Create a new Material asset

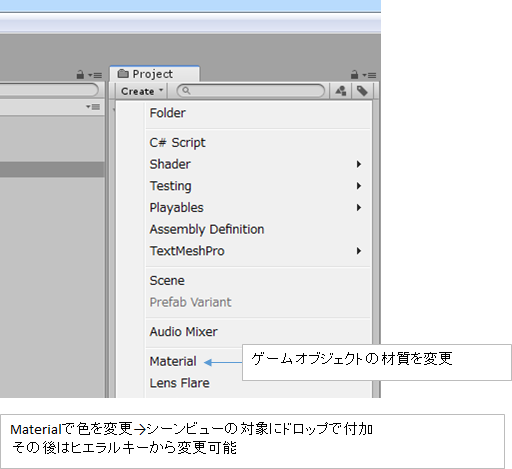[x=173, y=361]
